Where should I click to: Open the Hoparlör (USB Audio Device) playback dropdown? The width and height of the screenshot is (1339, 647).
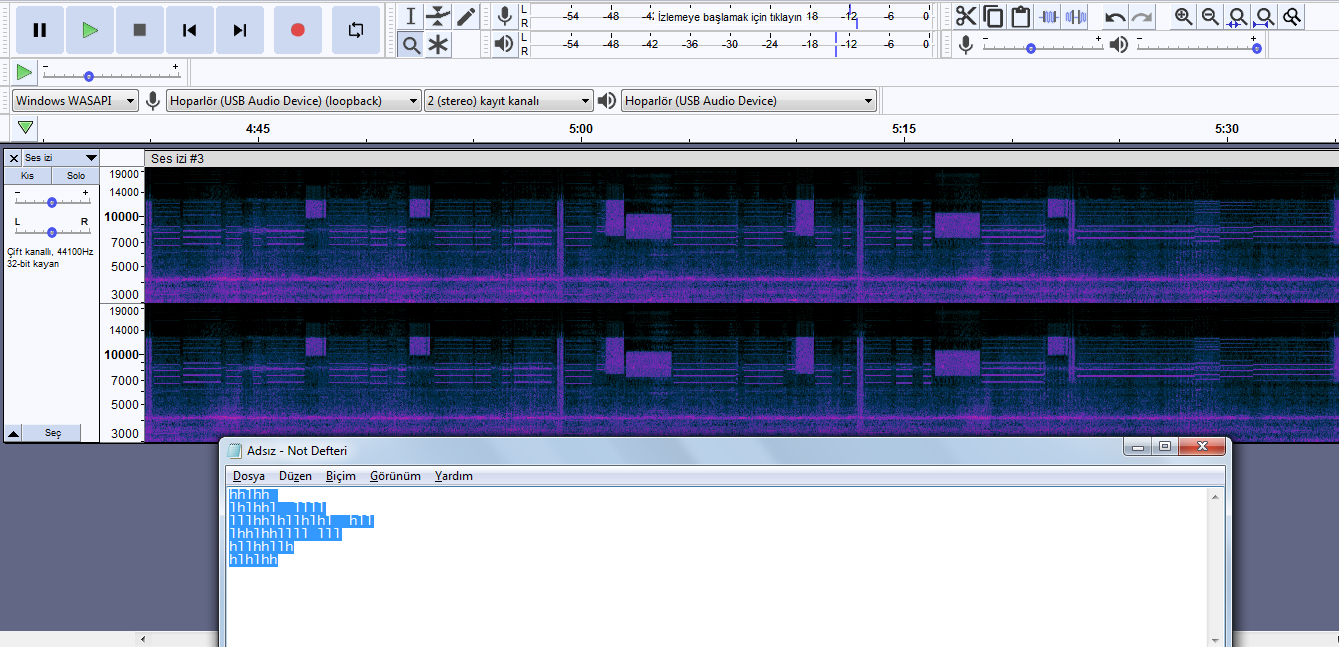749,100
